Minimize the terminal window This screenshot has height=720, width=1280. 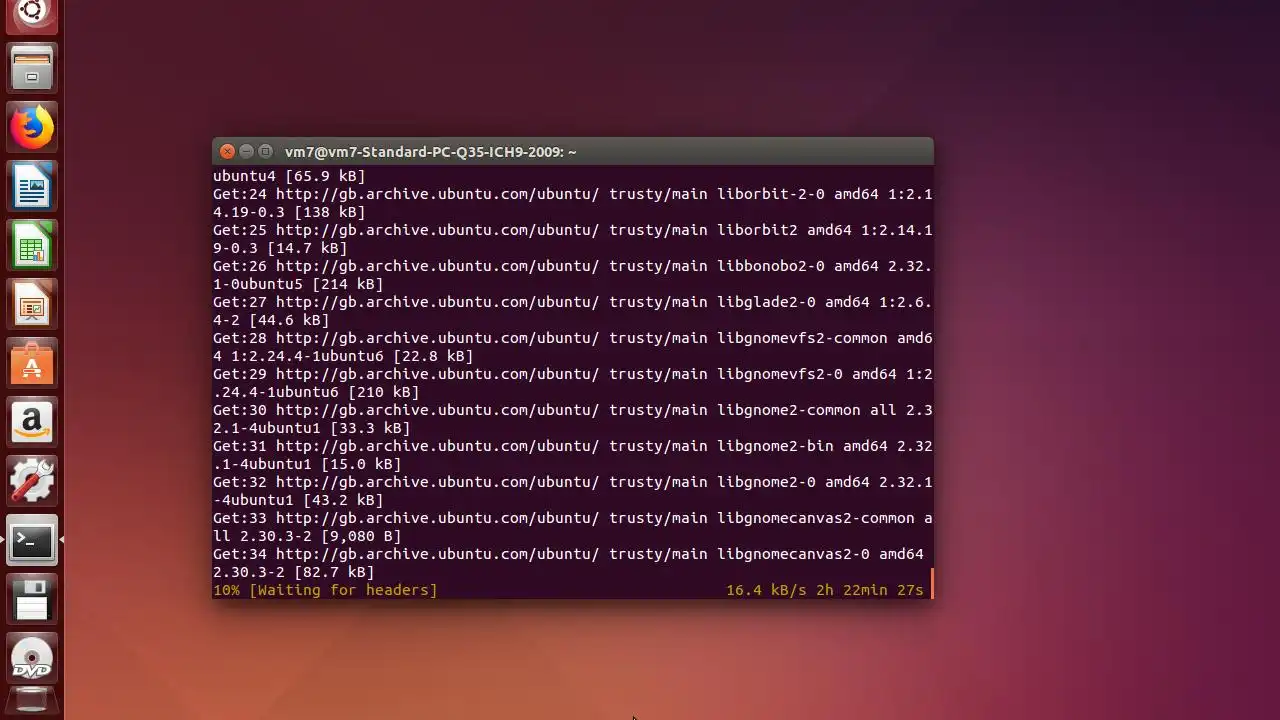click(246, 151)
